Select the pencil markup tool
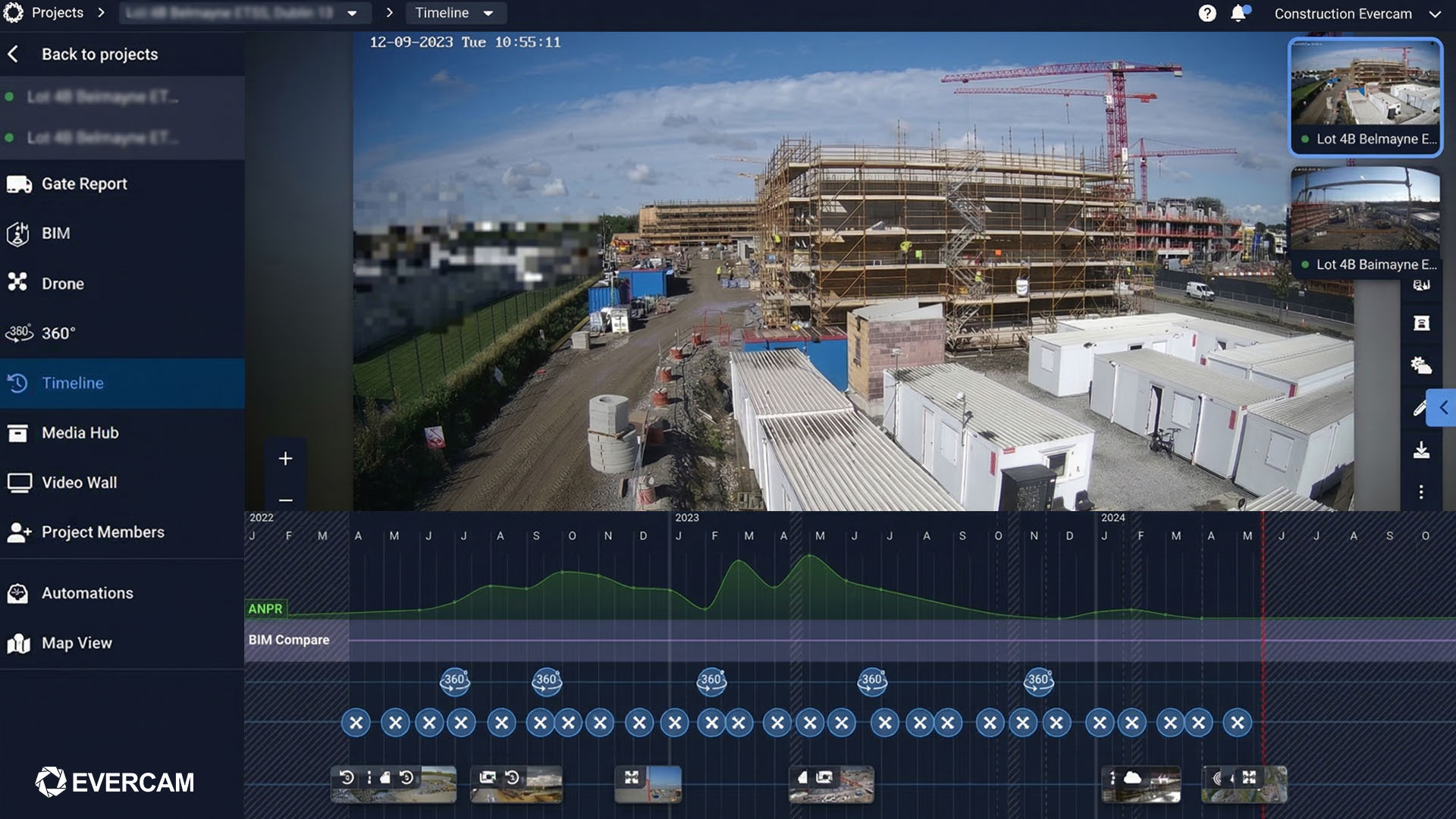 pos(1419,409)
